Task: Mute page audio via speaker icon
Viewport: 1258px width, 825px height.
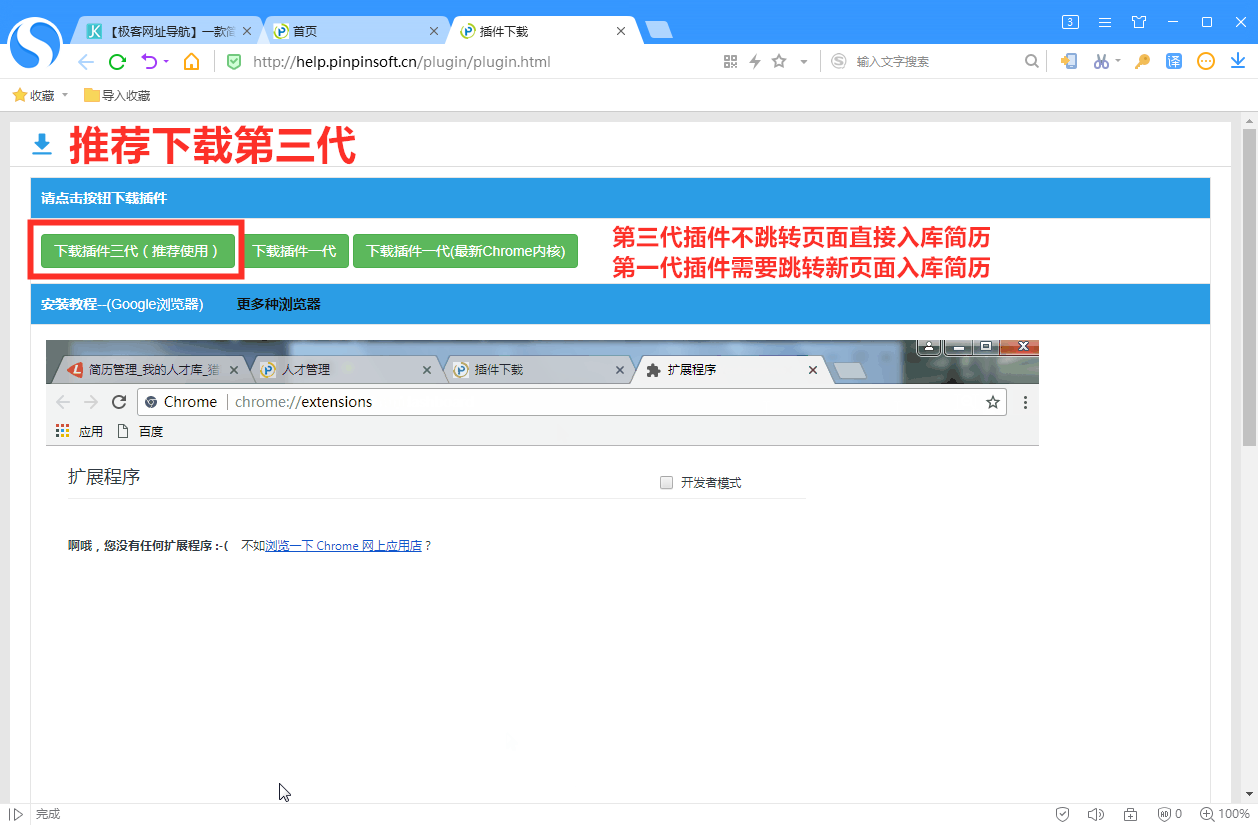Action: pyautogui.click(x=1095, y=813)
